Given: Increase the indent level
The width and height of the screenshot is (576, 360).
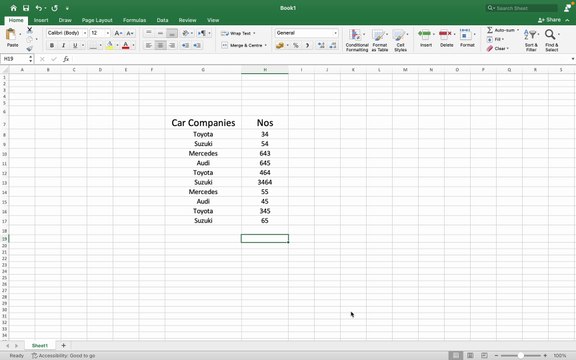Looking at the screenshot, I should click(x=197, y=45).
